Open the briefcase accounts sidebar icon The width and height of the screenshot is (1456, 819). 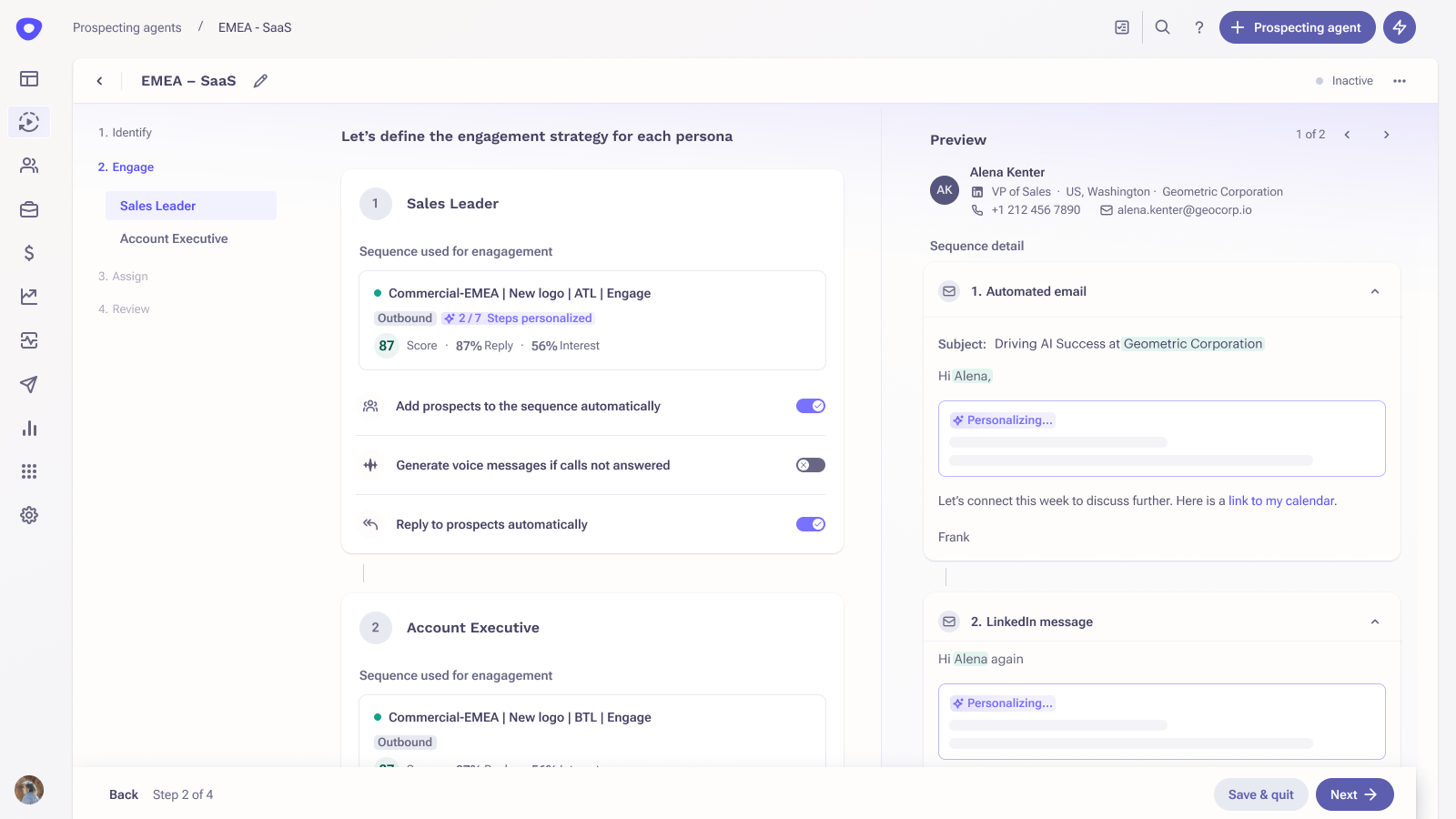tap(29, 209)
